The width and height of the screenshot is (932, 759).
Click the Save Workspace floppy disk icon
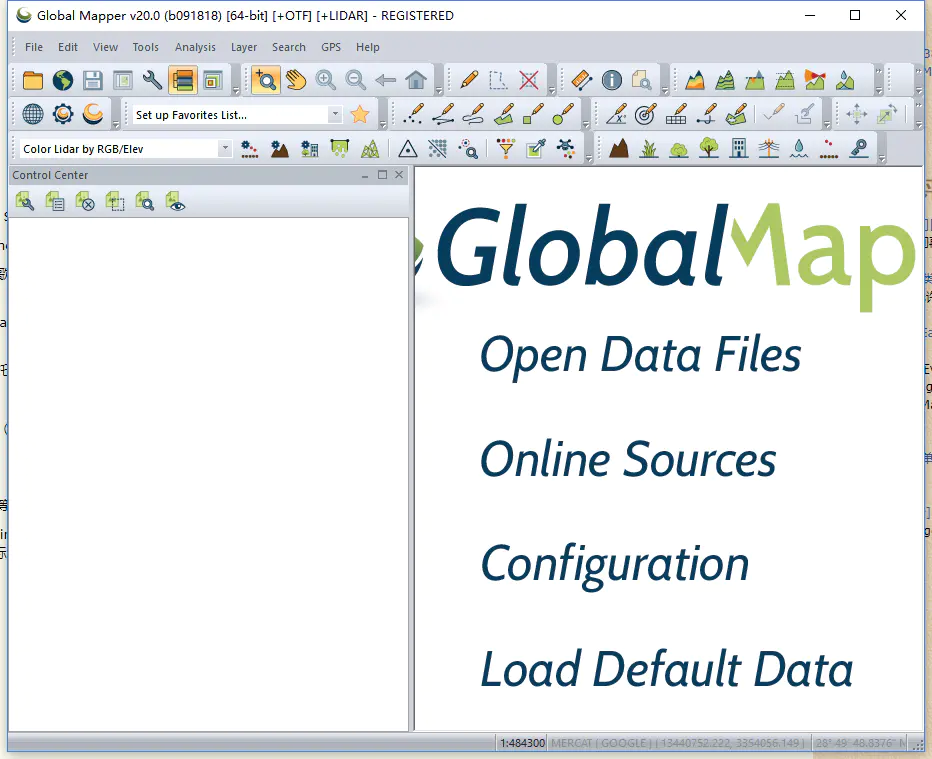(x=93, y=80)
